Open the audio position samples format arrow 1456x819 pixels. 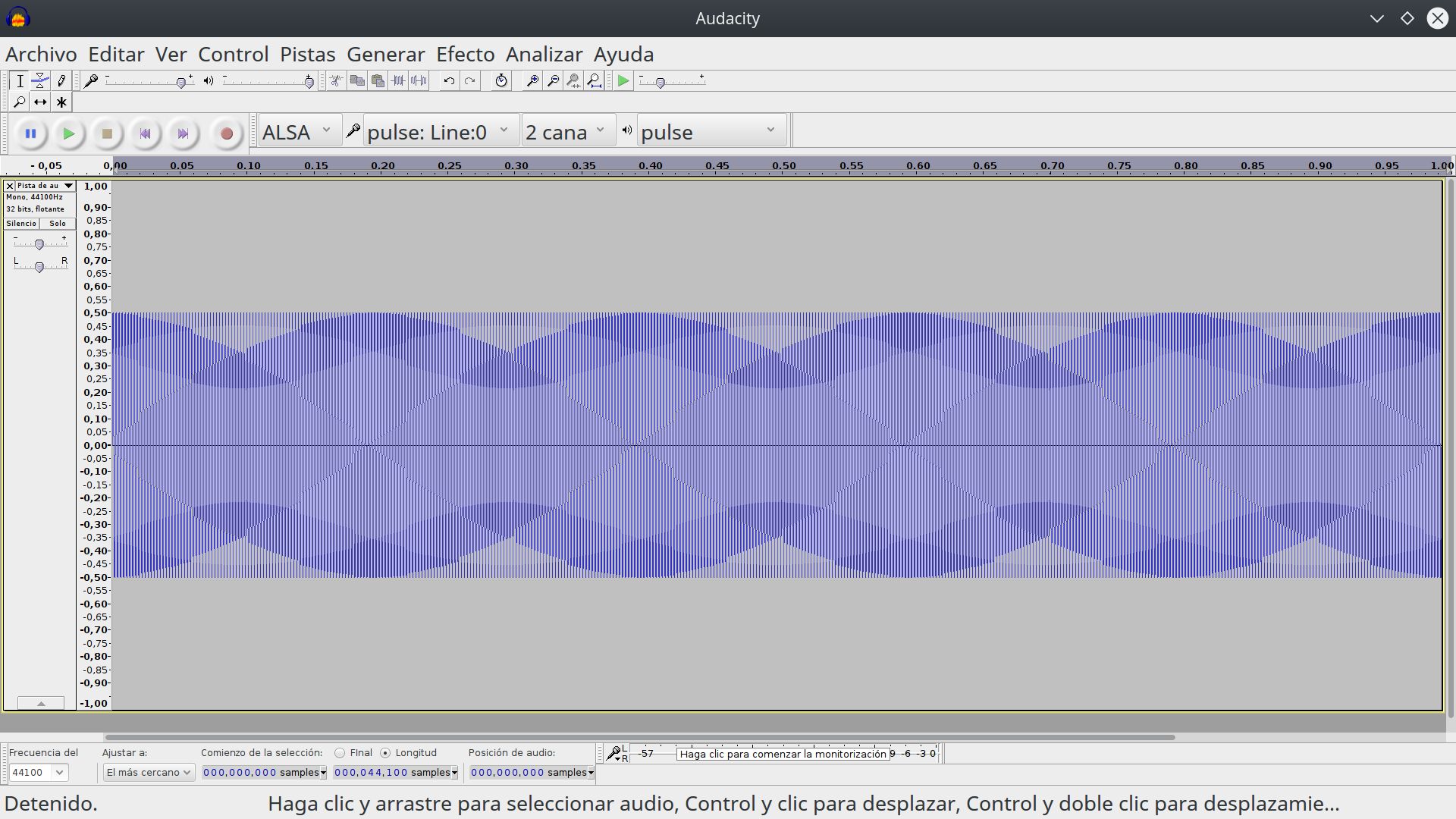tap(591, 773)
